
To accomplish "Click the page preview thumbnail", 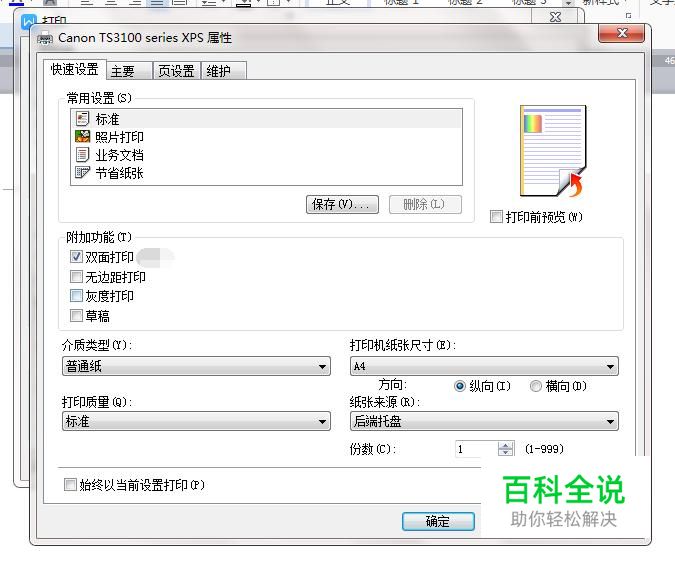I will point(553,151).
